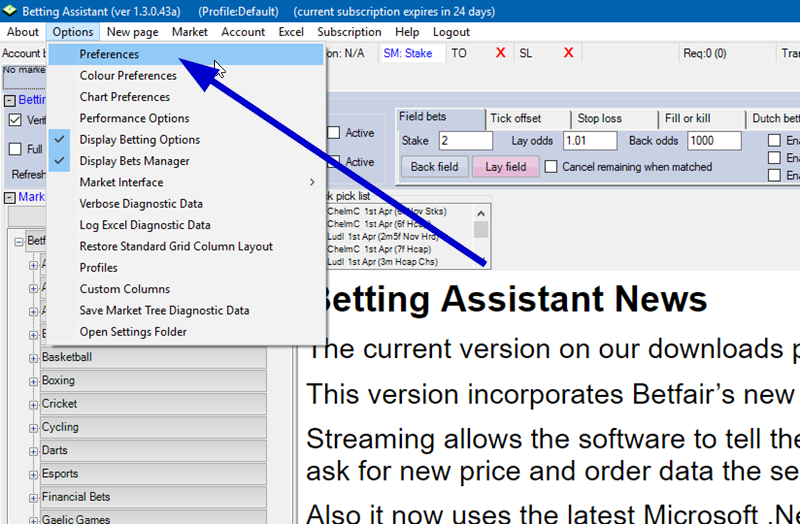Click the red X next to SL
800x524 pixels.
(x=568, y=53)
